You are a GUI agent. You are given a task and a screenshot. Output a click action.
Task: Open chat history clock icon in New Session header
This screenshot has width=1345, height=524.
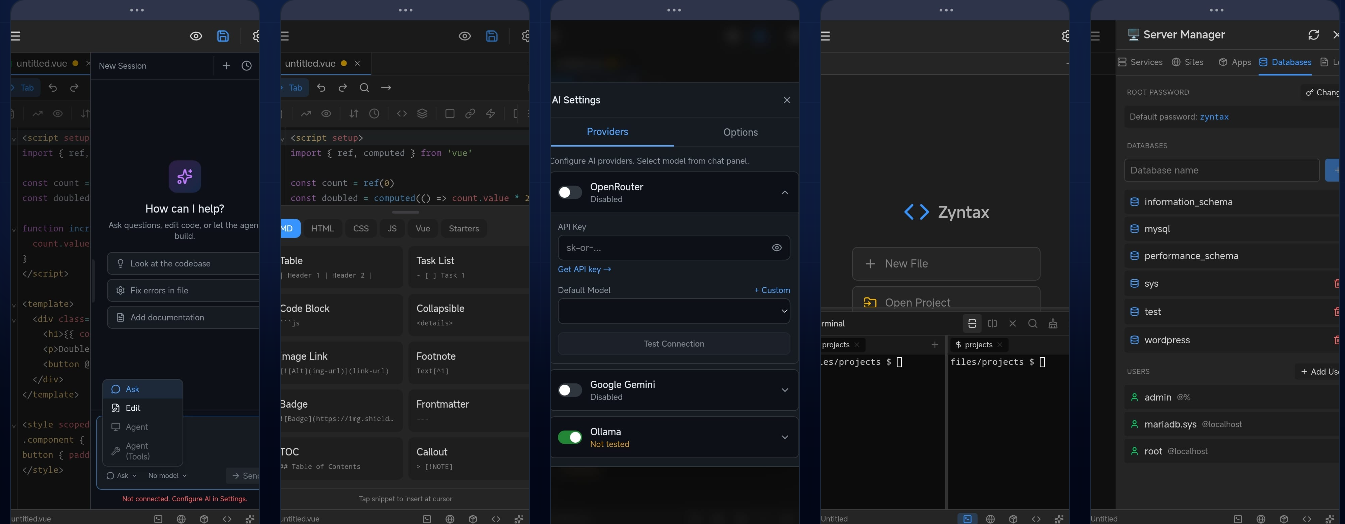[246, 65]
